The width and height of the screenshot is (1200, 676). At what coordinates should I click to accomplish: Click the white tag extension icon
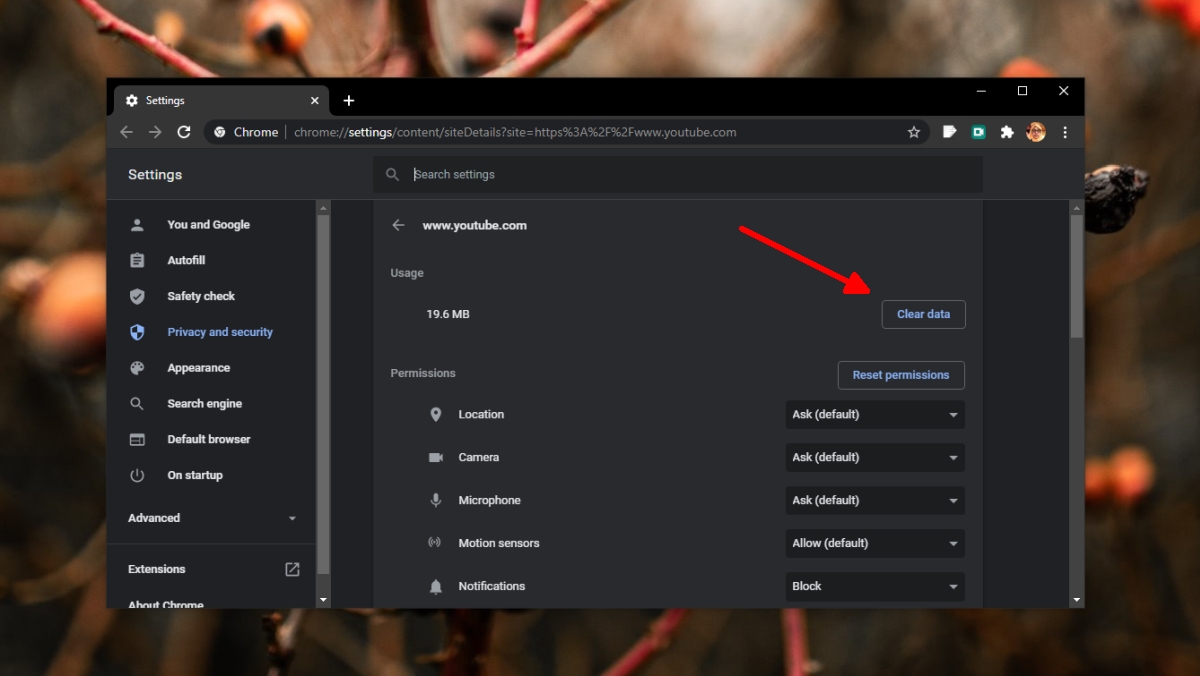[x=950, y=132]
